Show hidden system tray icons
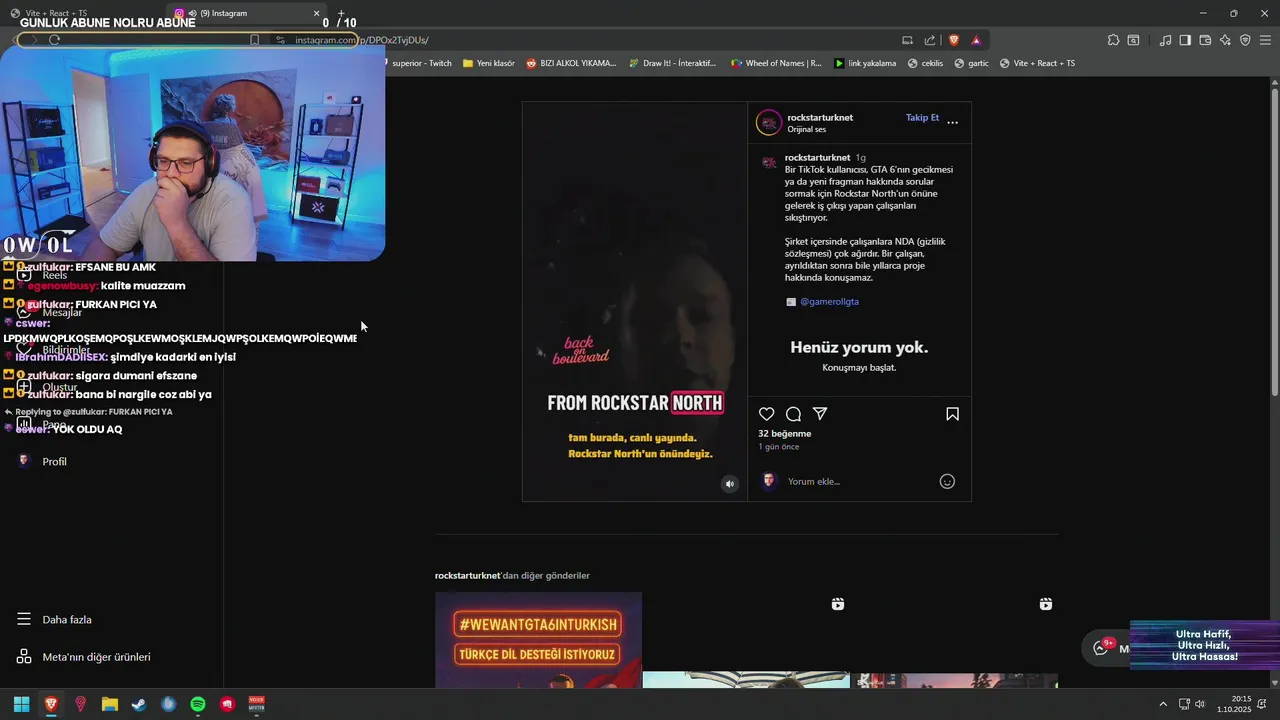 click(x=1162, y=704)
